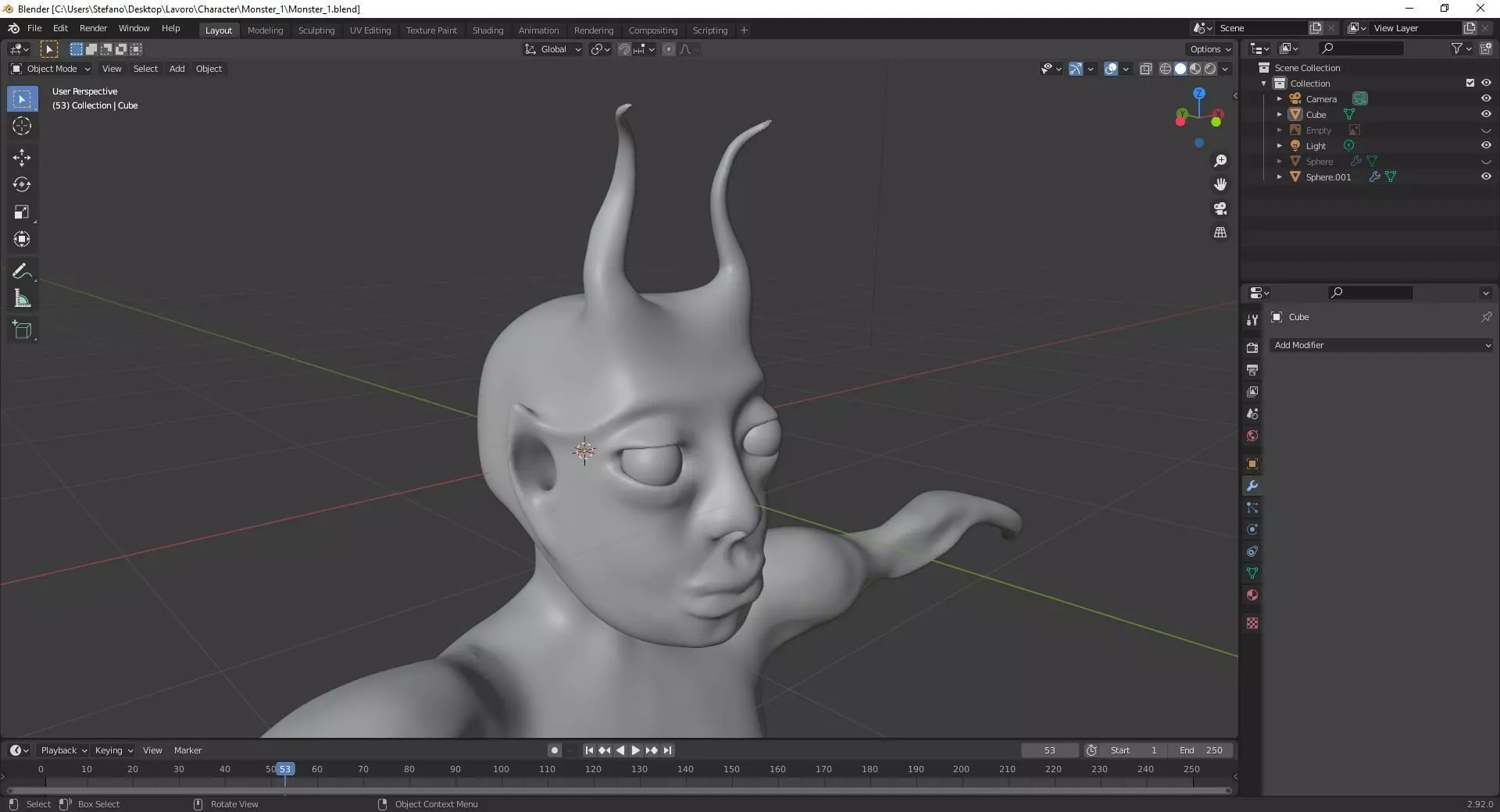
Task: Select the Add Cube tool
Action: coord(22,330)
